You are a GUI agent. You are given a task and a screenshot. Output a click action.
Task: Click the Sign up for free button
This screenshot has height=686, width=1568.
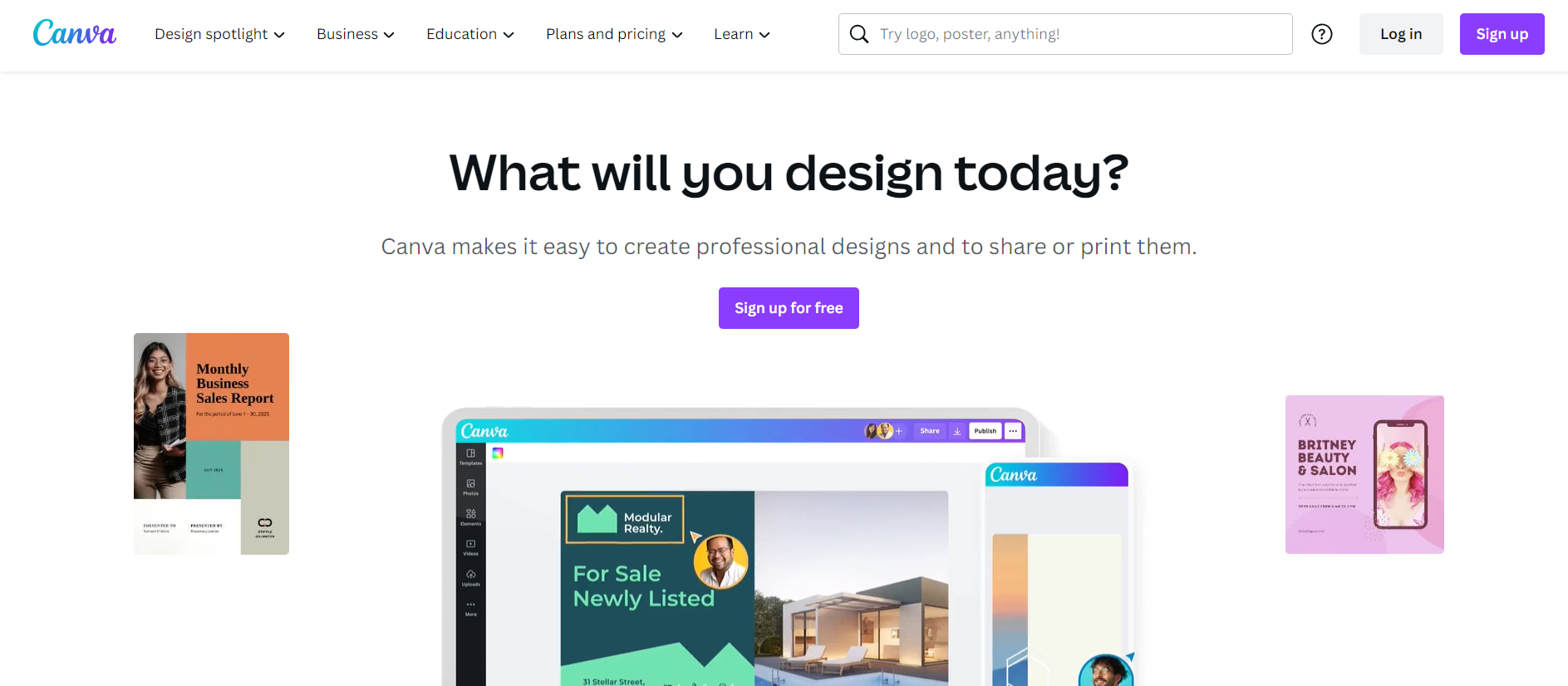pyautogui.click(x=789, y=308)
